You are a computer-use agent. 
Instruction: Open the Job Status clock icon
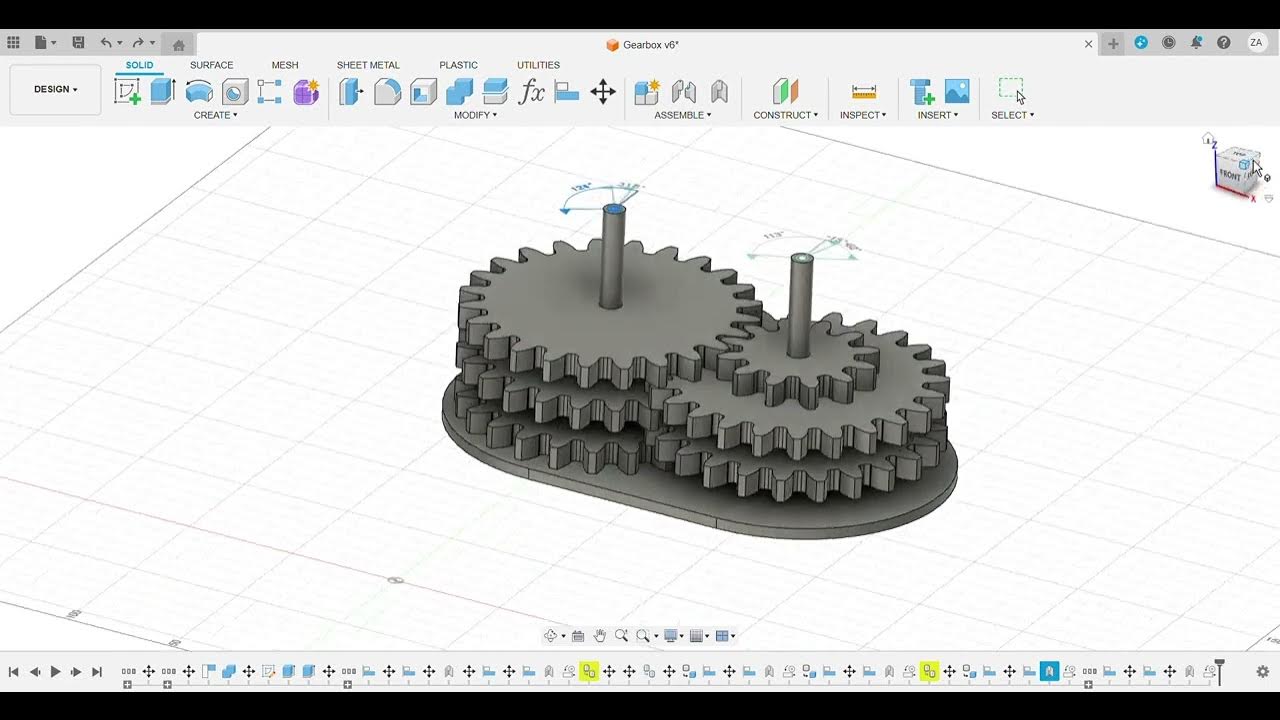click(x=1168, y=43)
